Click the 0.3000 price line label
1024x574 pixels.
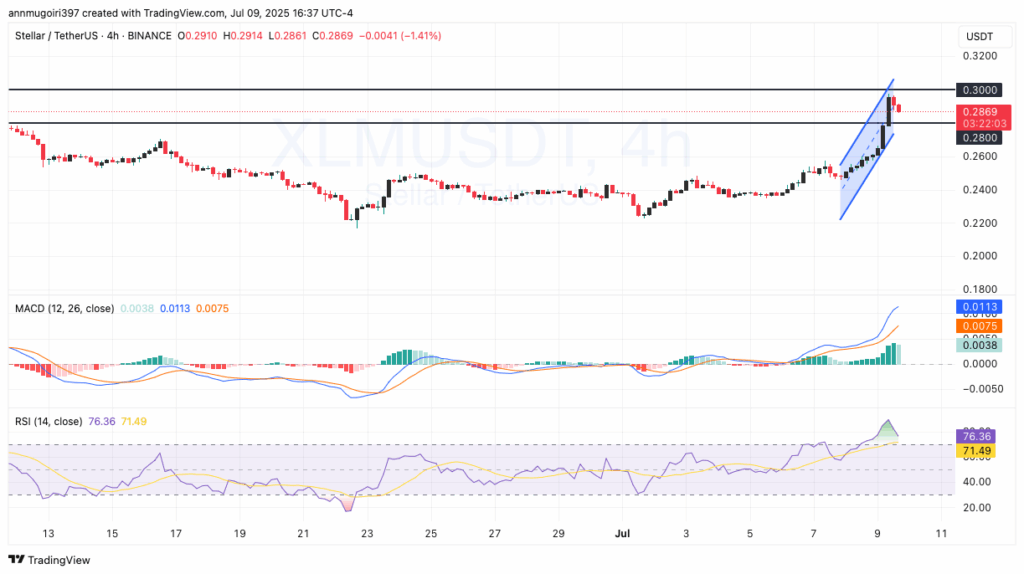coord(979,90)
